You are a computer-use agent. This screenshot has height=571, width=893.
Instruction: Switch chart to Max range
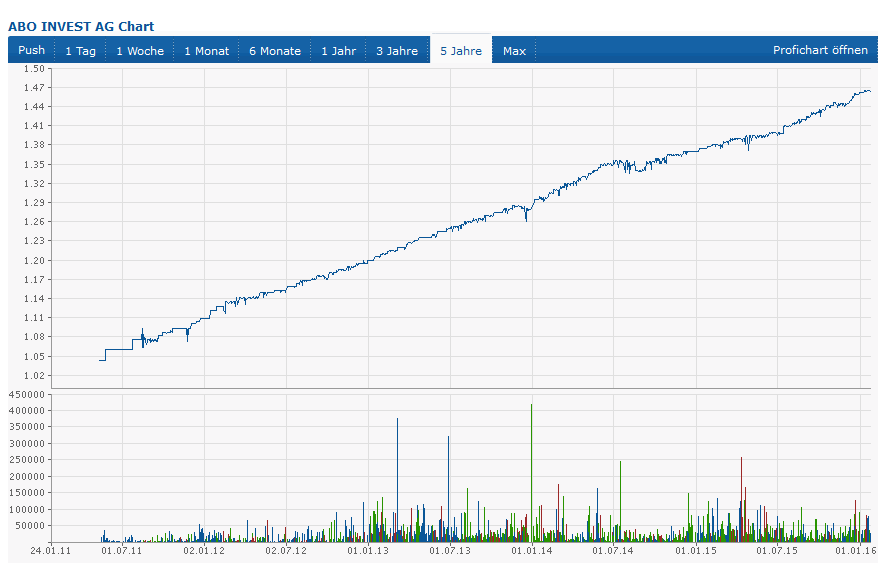point(514,51)
